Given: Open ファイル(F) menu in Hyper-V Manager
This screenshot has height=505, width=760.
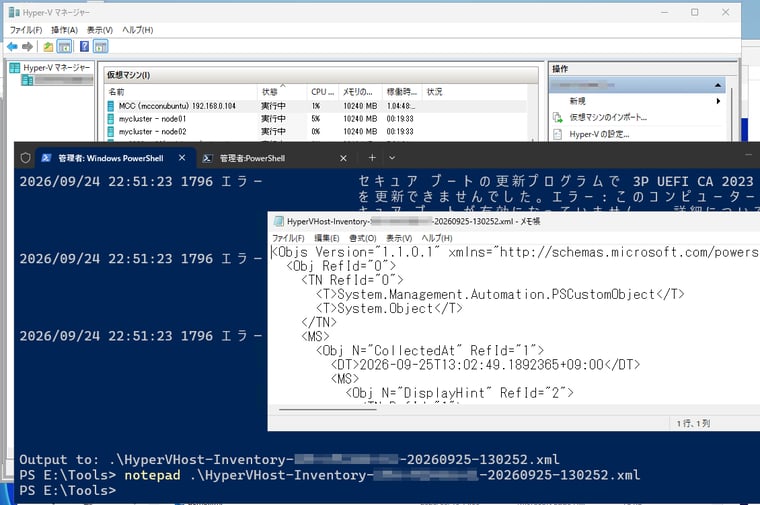Looking at the screenshot, I should [26, 30].
